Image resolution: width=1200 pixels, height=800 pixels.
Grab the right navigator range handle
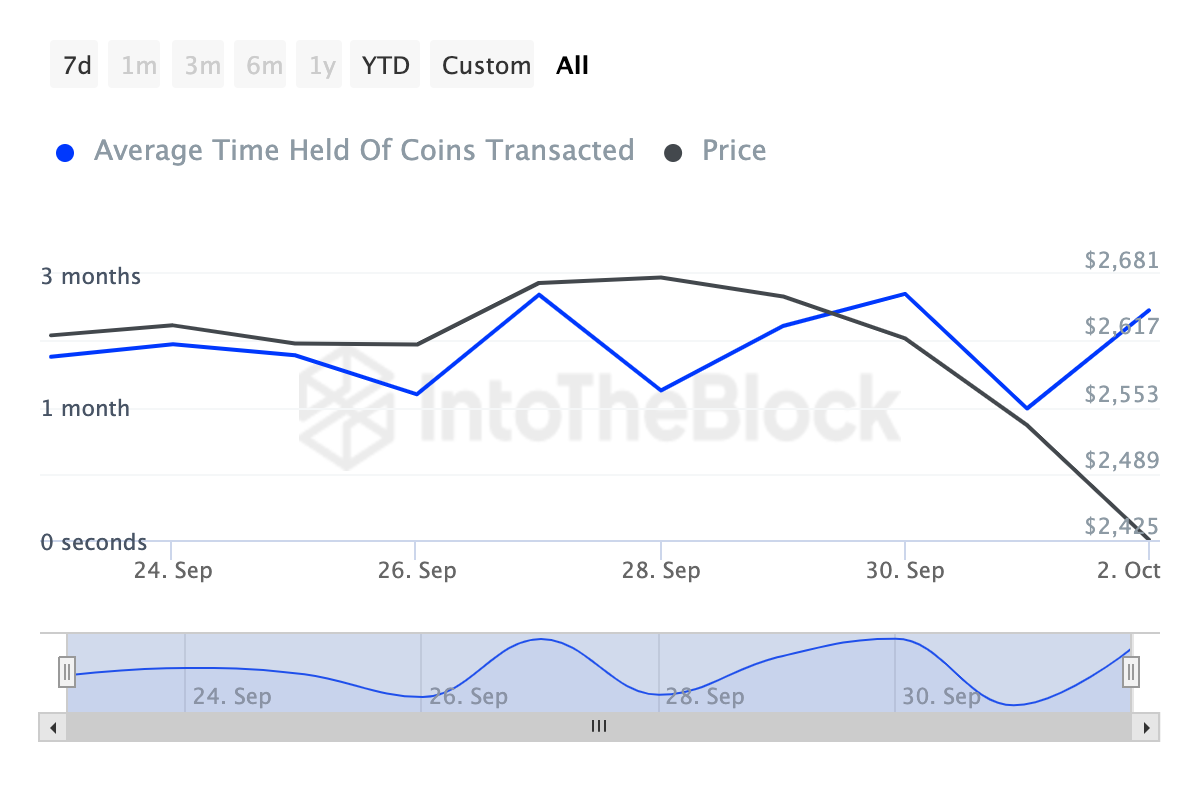[1131, 672]
